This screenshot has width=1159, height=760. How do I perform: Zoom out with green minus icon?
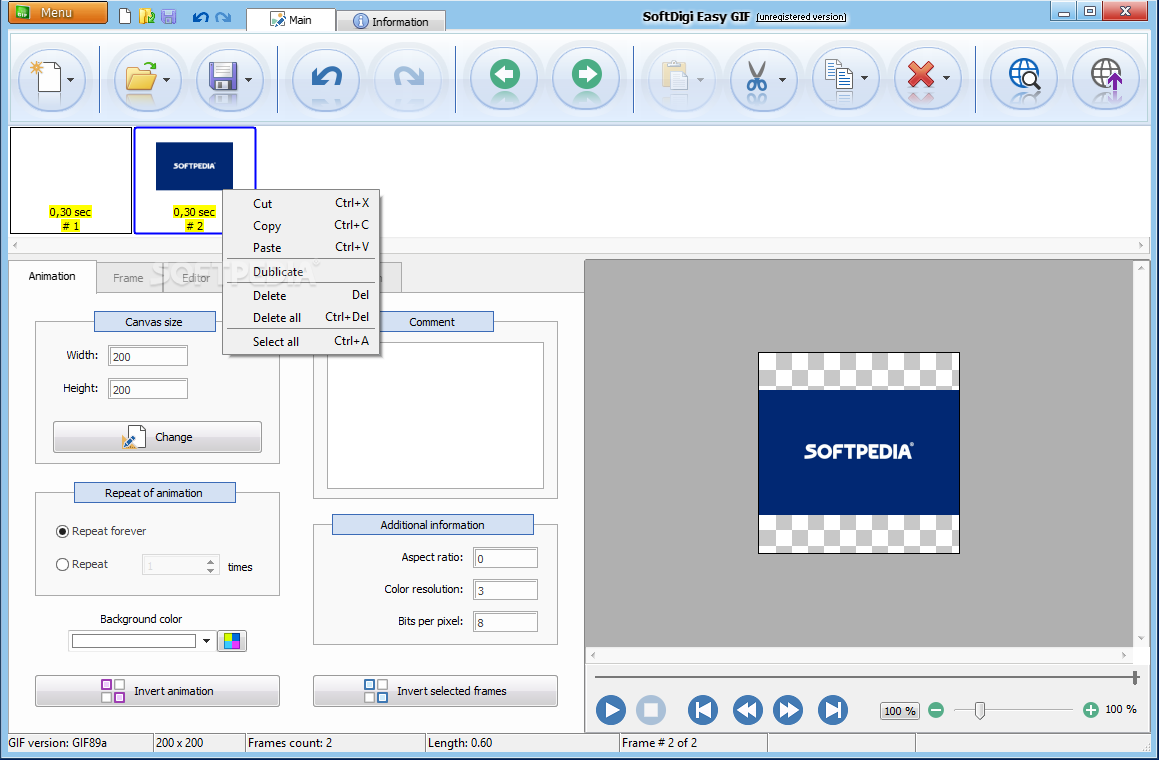click(x=936, y=710)
